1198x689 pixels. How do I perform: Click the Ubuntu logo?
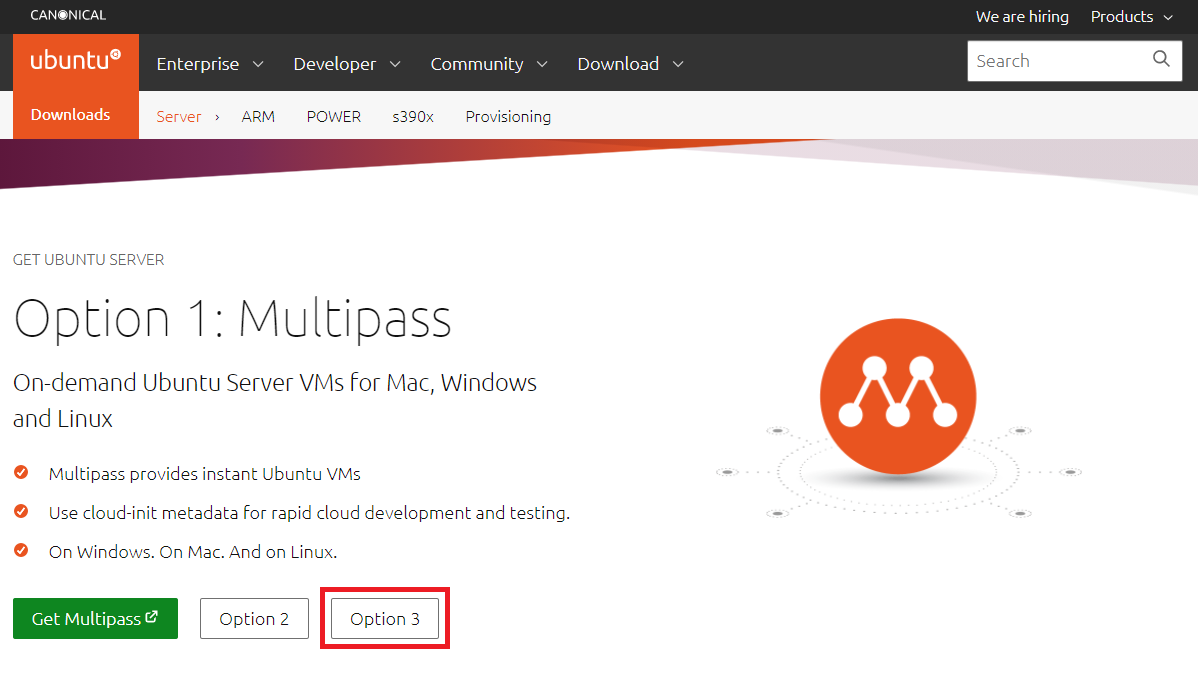coord(76,60)
